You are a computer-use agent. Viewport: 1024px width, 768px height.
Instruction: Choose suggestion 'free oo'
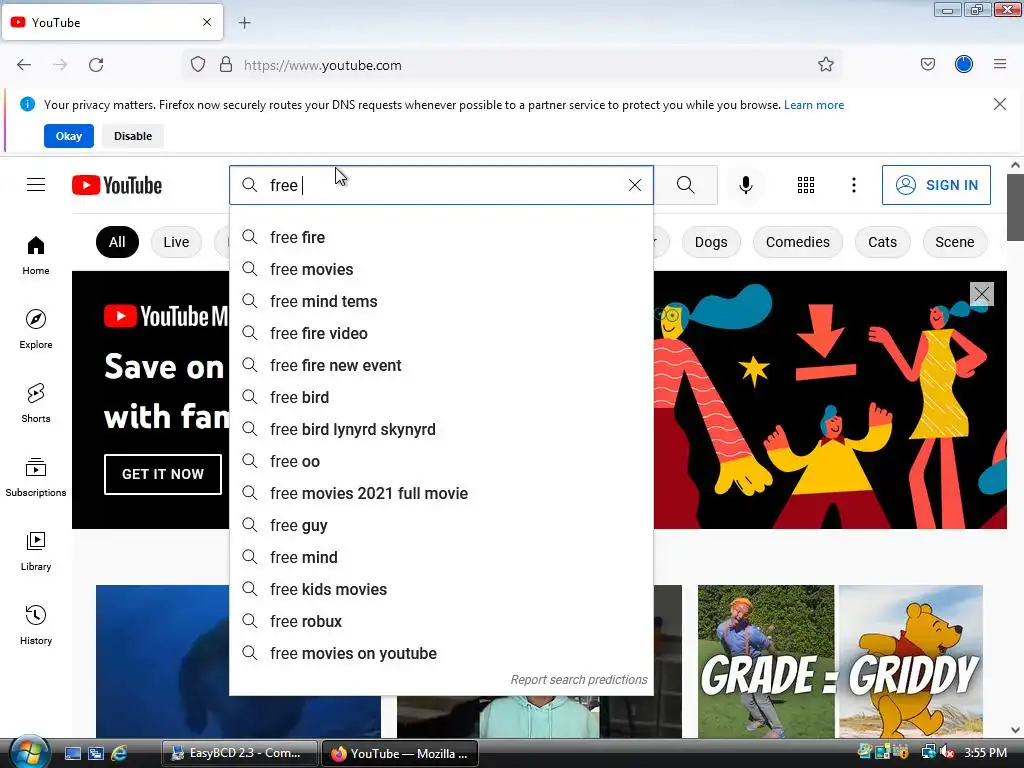441,461
